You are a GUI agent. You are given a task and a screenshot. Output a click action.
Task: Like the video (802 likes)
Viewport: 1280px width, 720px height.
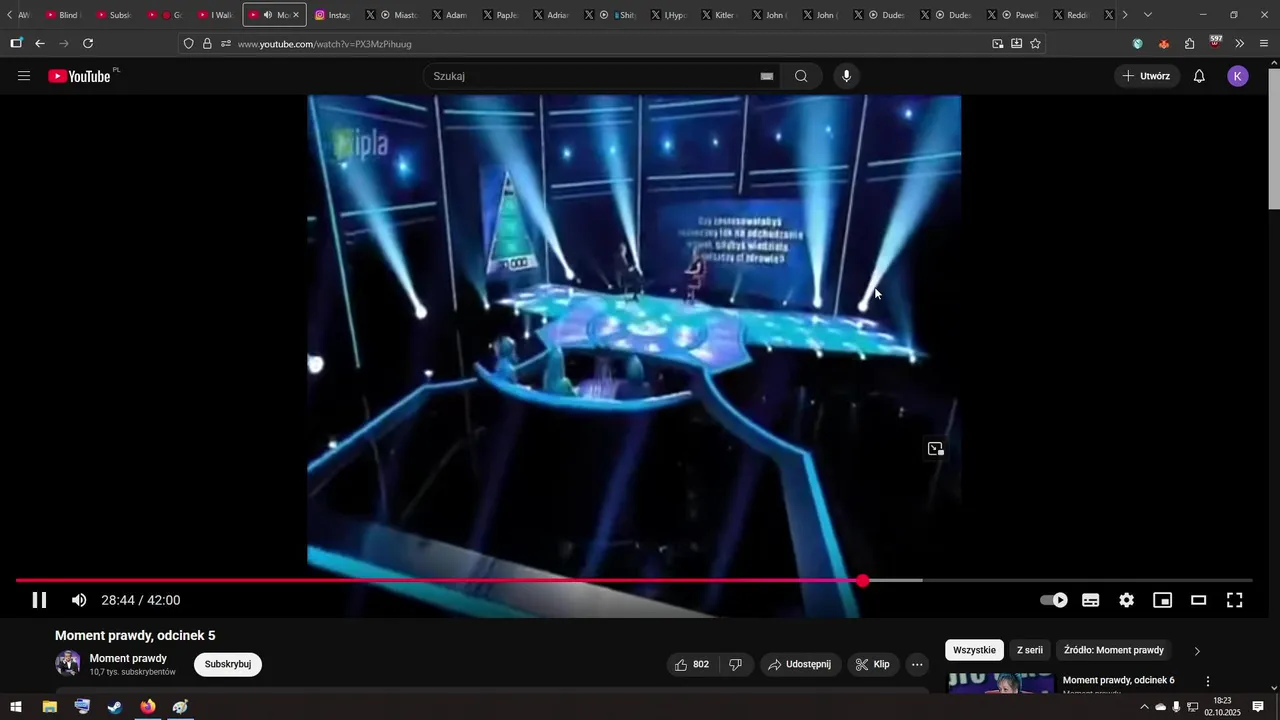tap(692, 664)
